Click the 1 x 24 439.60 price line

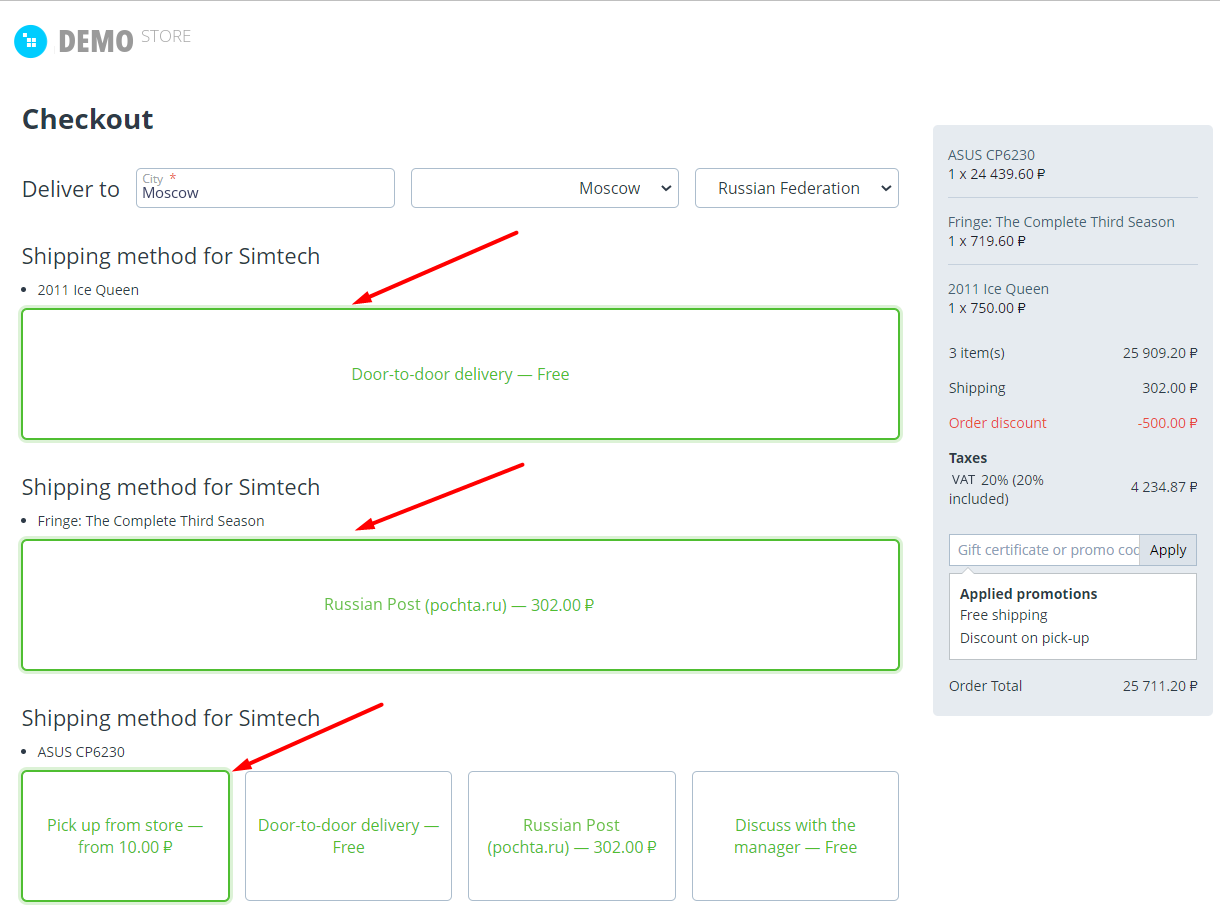996,174
